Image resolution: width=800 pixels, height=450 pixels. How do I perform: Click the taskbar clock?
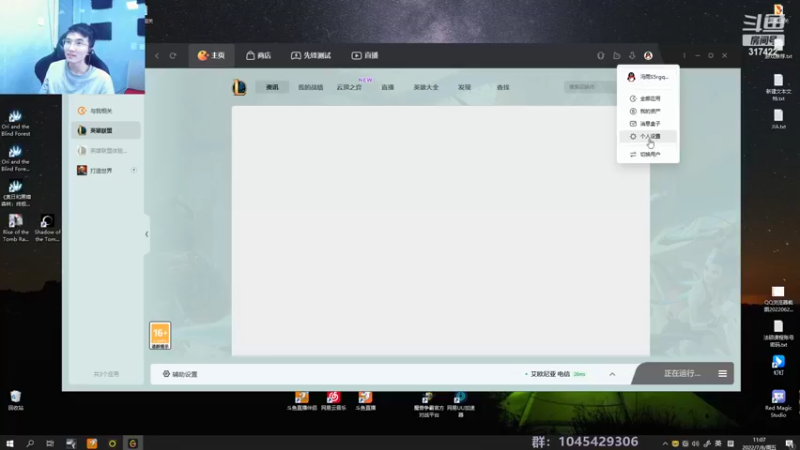pyautogui.click(x=759, y=443)
